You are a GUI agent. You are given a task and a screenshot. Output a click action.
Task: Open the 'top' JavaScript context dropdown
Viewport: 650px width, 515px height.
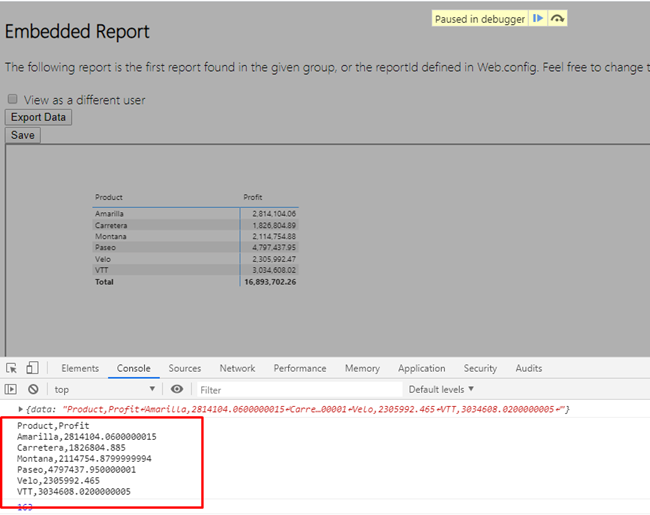[105, 389]
